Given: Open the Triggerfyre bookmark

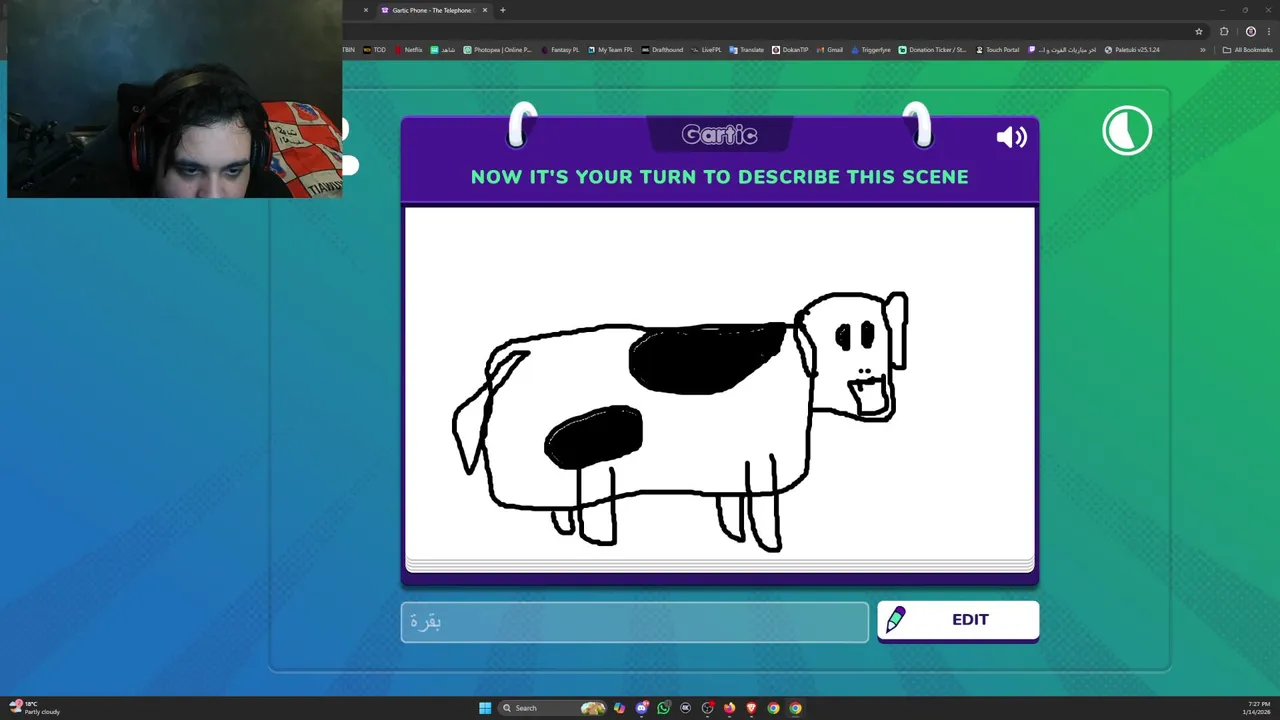Looking at the screenshot, I should click(x=870, y=50).
